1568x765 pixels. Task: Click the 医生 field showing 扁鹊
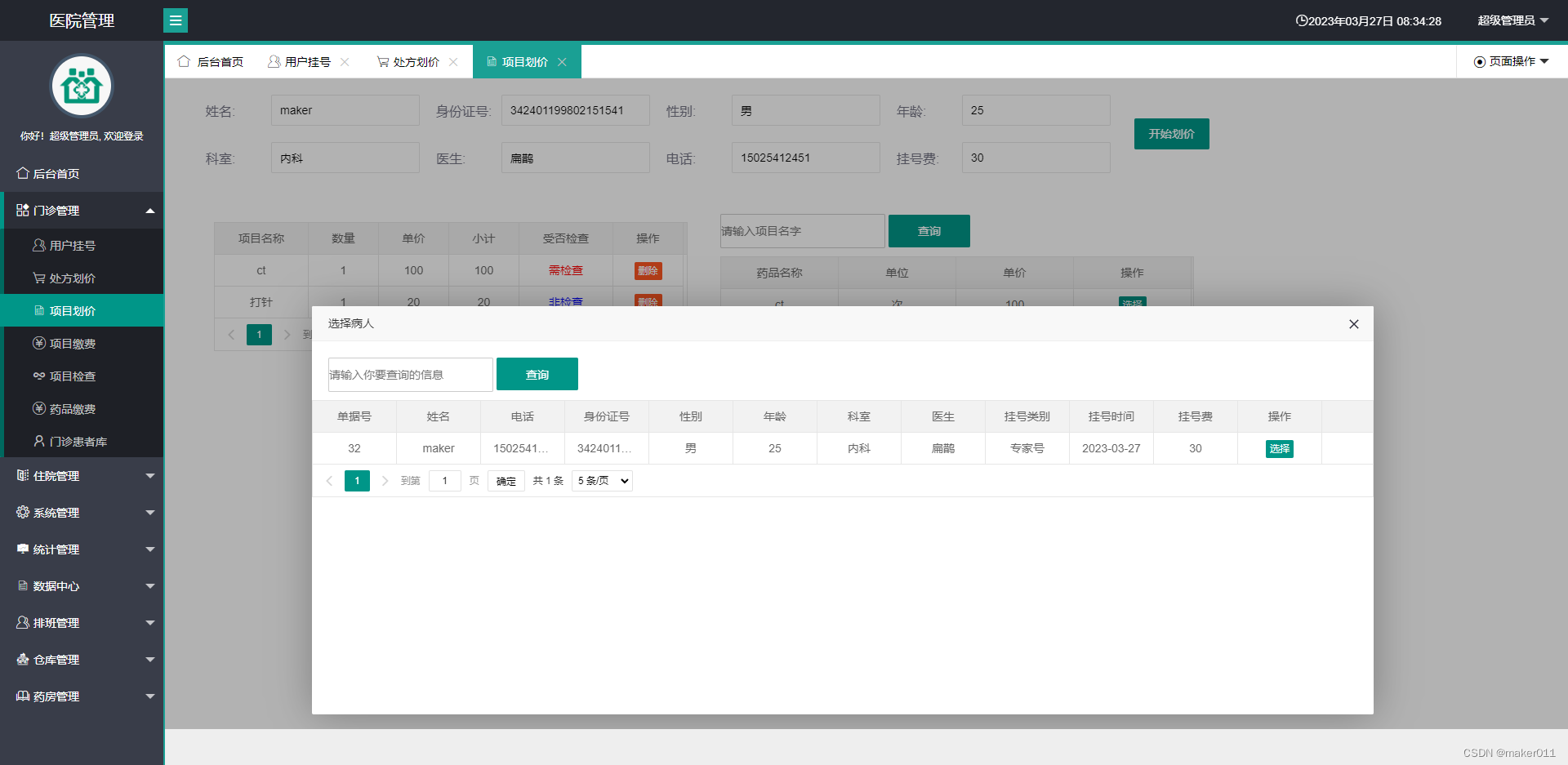576,158
